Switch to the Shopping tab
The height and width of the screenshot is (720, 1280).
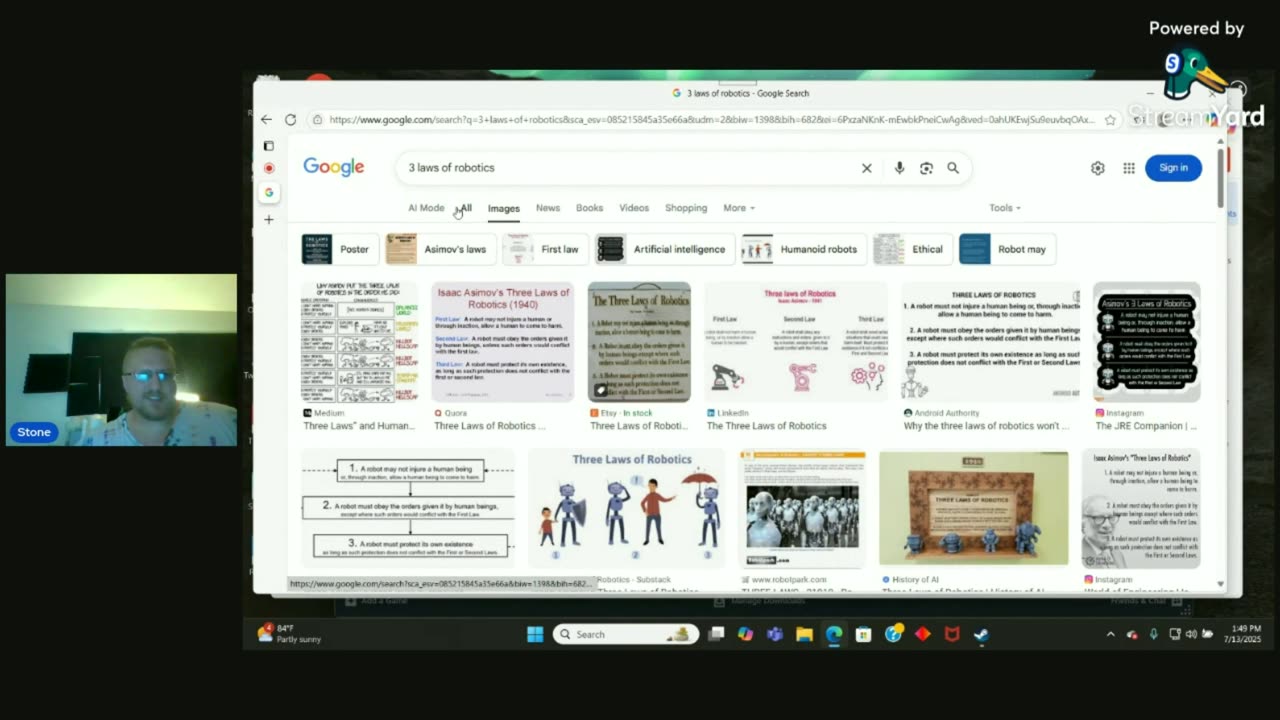coord(686,208)
